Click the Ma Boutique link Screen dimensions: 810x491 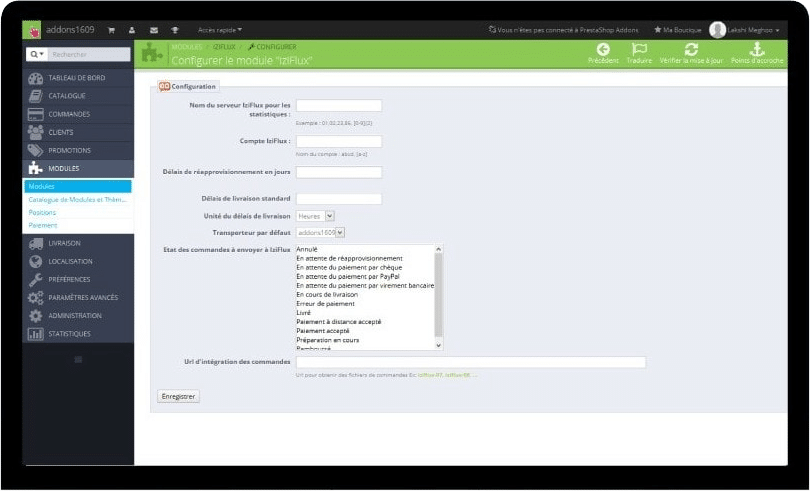pyautogui.click(x=678, y=30)
